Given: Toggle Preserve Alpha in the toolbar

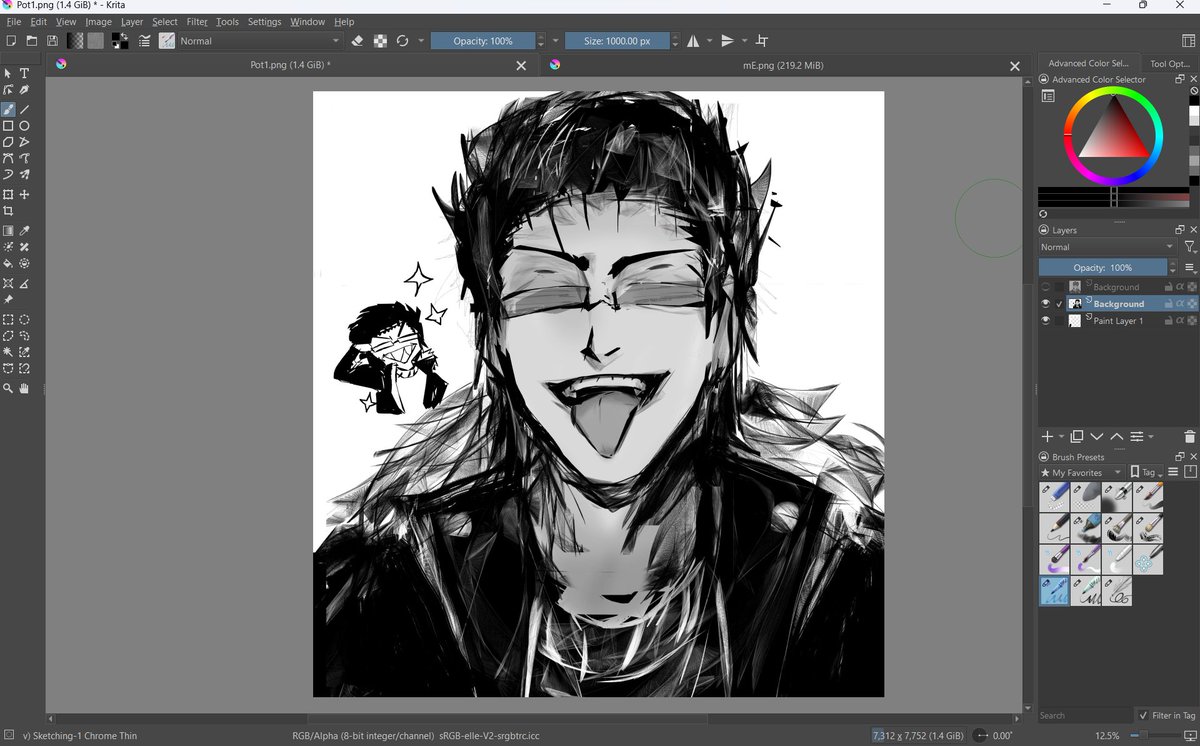Looking at the screenshot, I should (x=380, y=41).
